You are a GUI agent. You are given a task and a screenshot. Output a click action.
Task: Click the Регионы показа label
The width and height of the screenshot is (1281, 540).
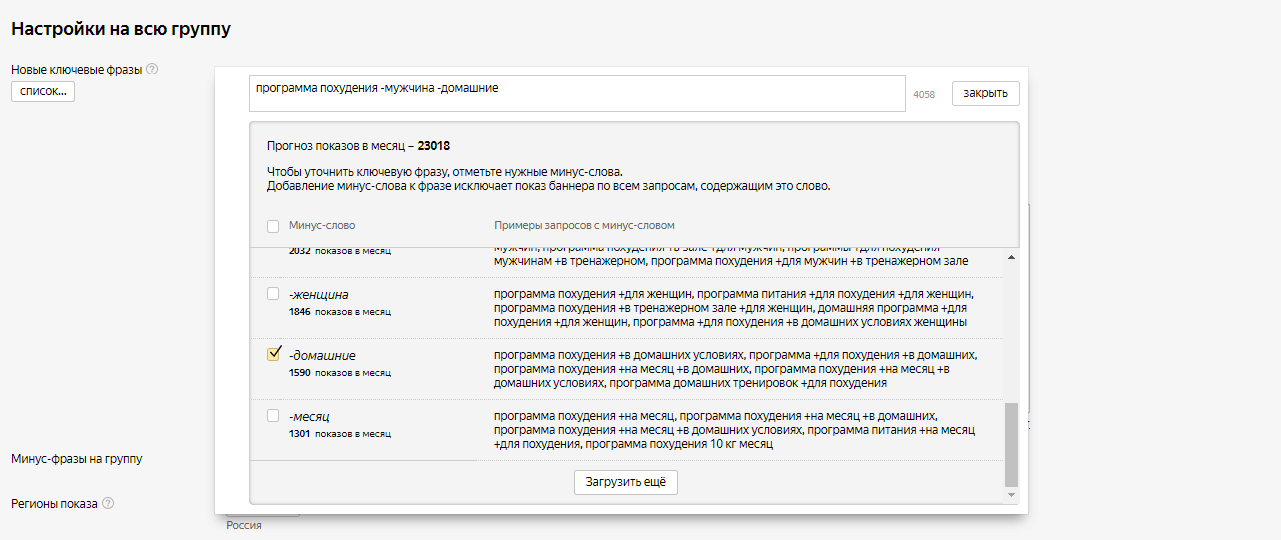pos(54,503)
